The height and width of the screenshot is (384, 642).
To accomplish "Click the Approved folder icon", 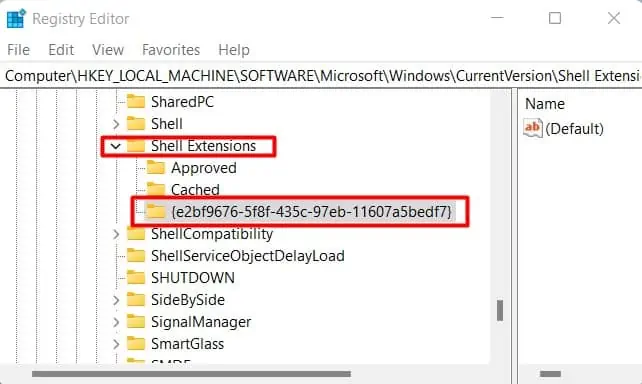I will click(x=156, y=168).
